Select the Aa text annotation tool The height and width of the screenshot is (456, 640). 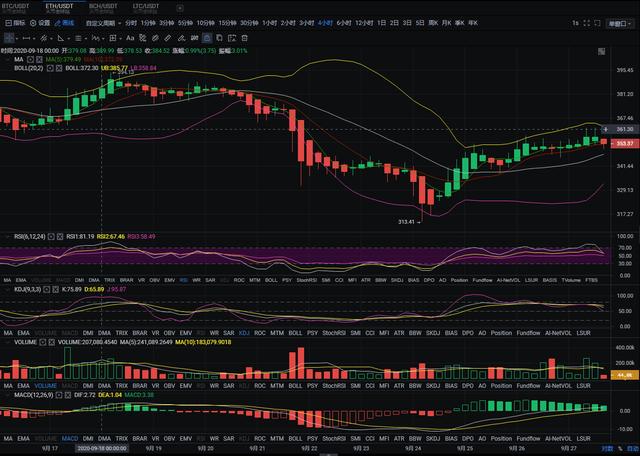(130, 38)
